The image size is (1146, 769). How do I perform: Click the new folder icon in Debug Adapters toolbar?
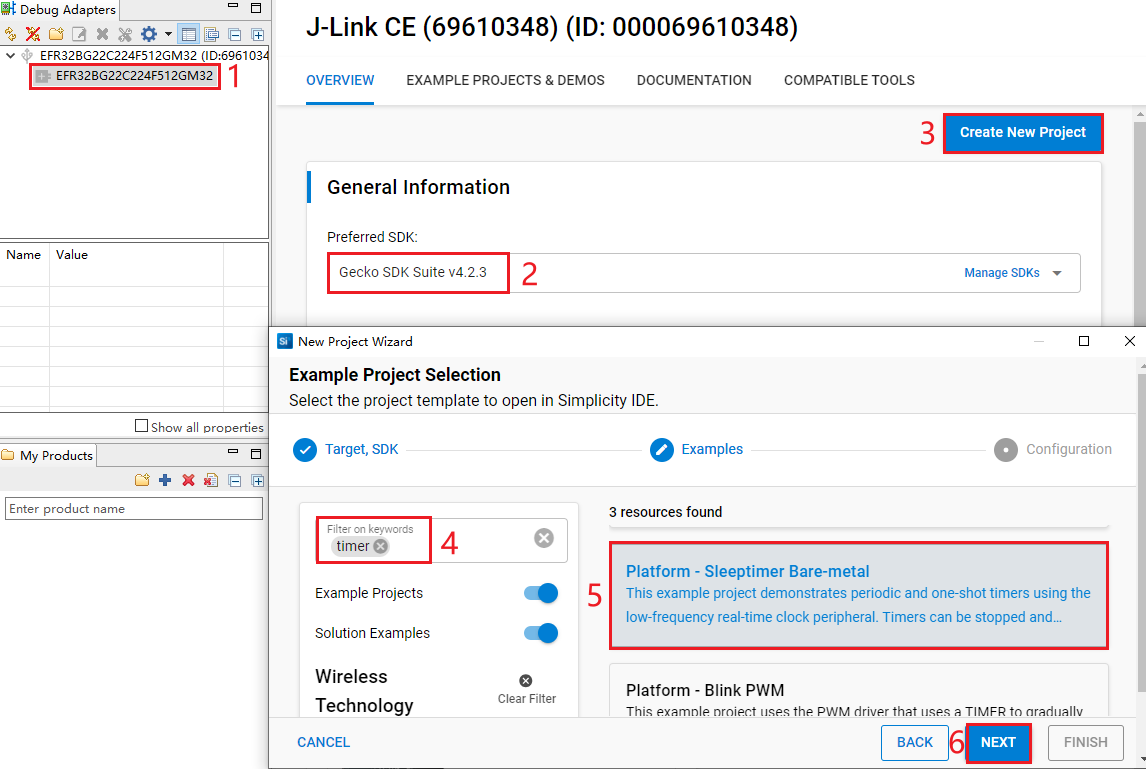[56, 34]
